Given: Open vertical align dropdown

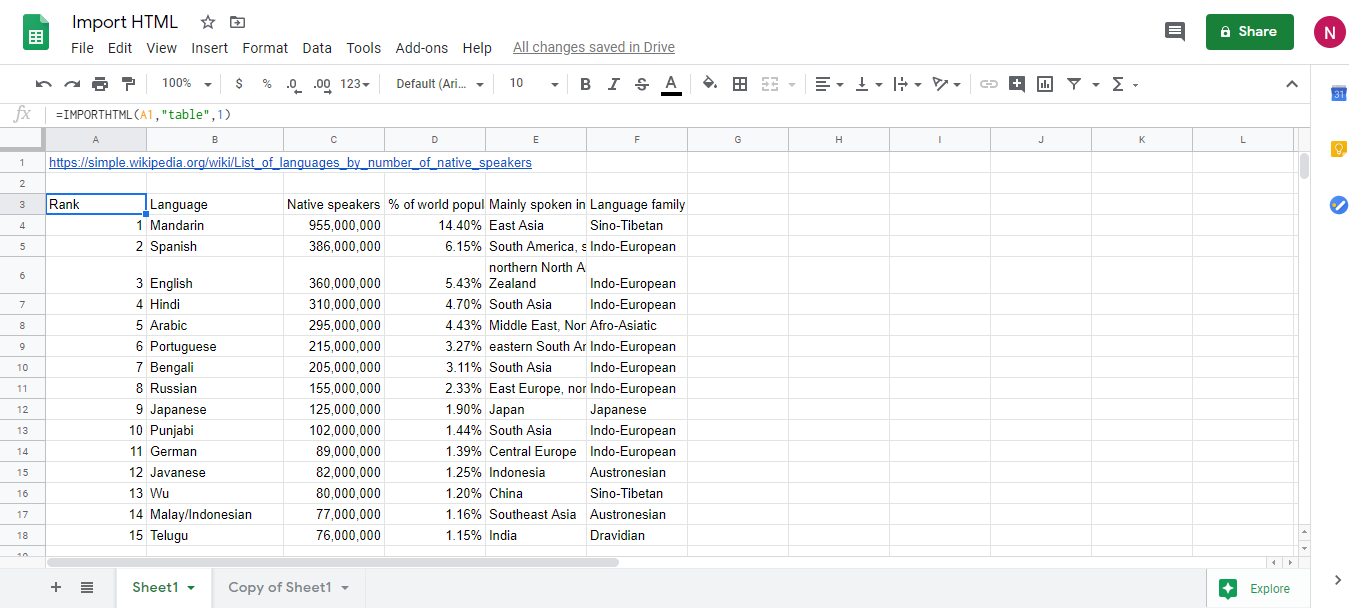Looking at the screenshot, I should pyautogui.click(x=868, y=84).
